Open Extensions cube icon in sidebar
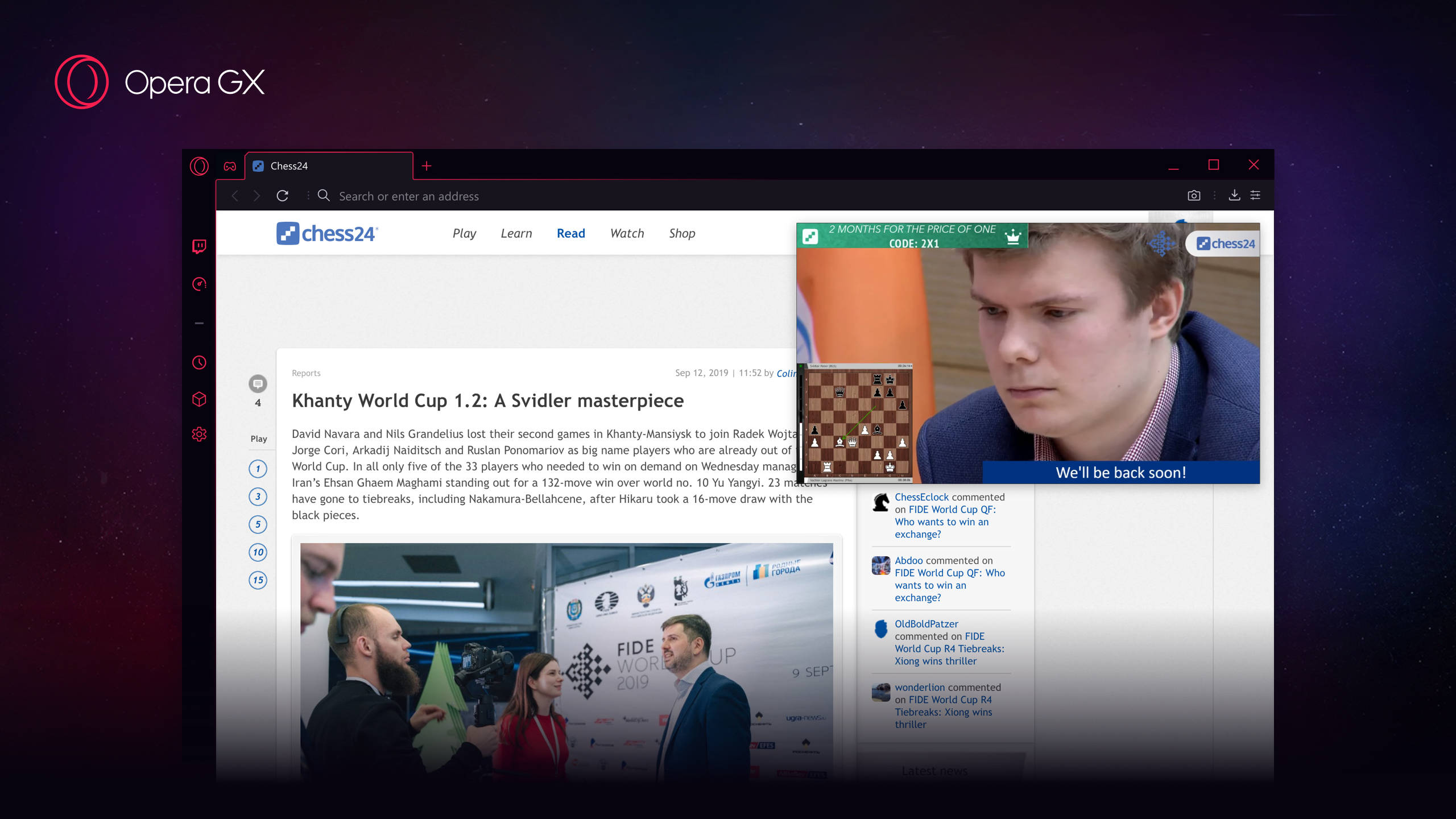The width and height of the screenshot is (1456, 819). coord(199,399)
